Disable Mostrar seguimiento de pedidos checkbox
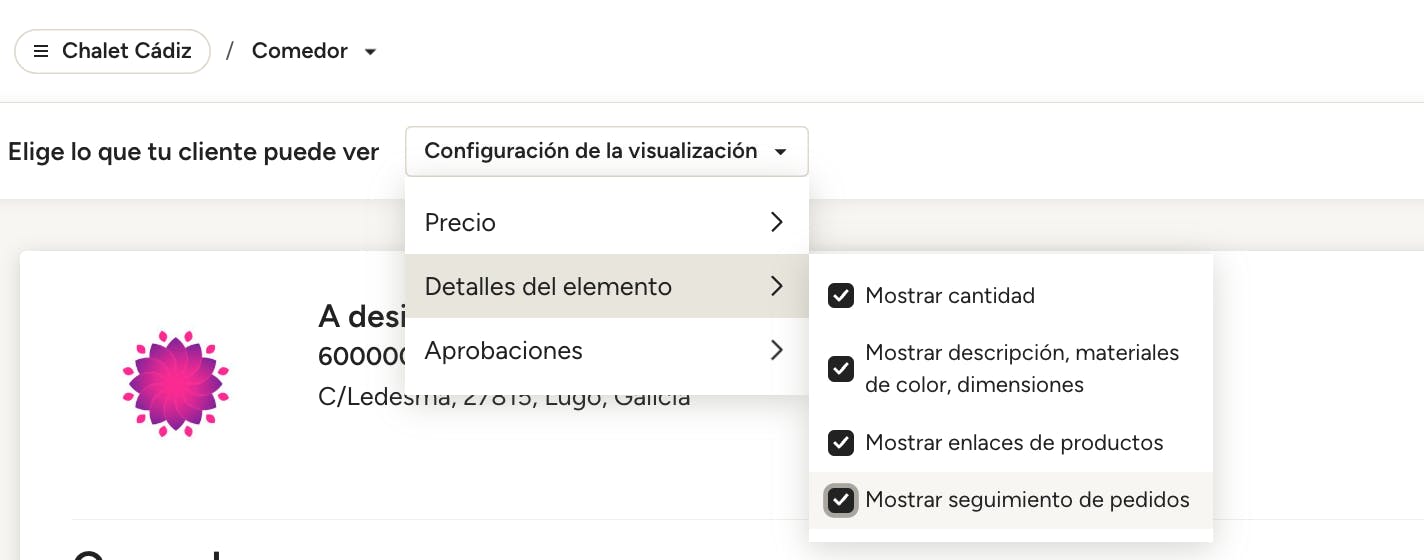 [841, 500]
